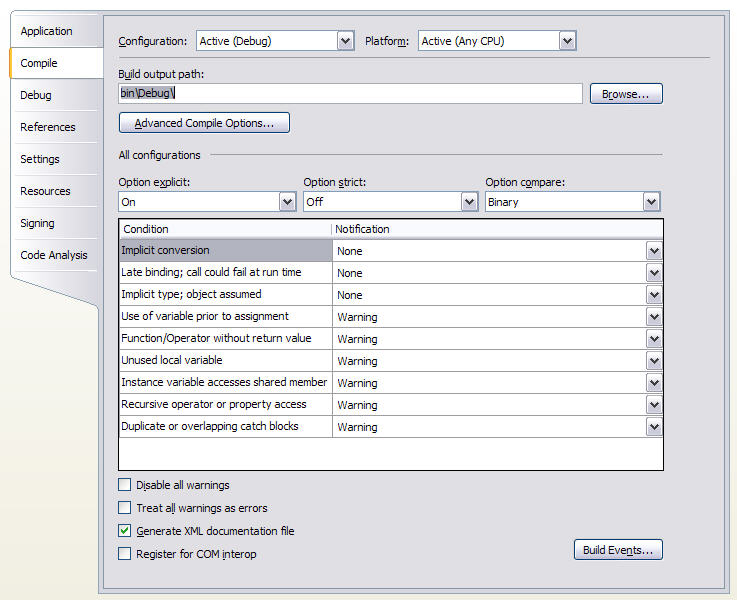Open Duplicate or overlapping catch blocks dropdown

point(654,427)
